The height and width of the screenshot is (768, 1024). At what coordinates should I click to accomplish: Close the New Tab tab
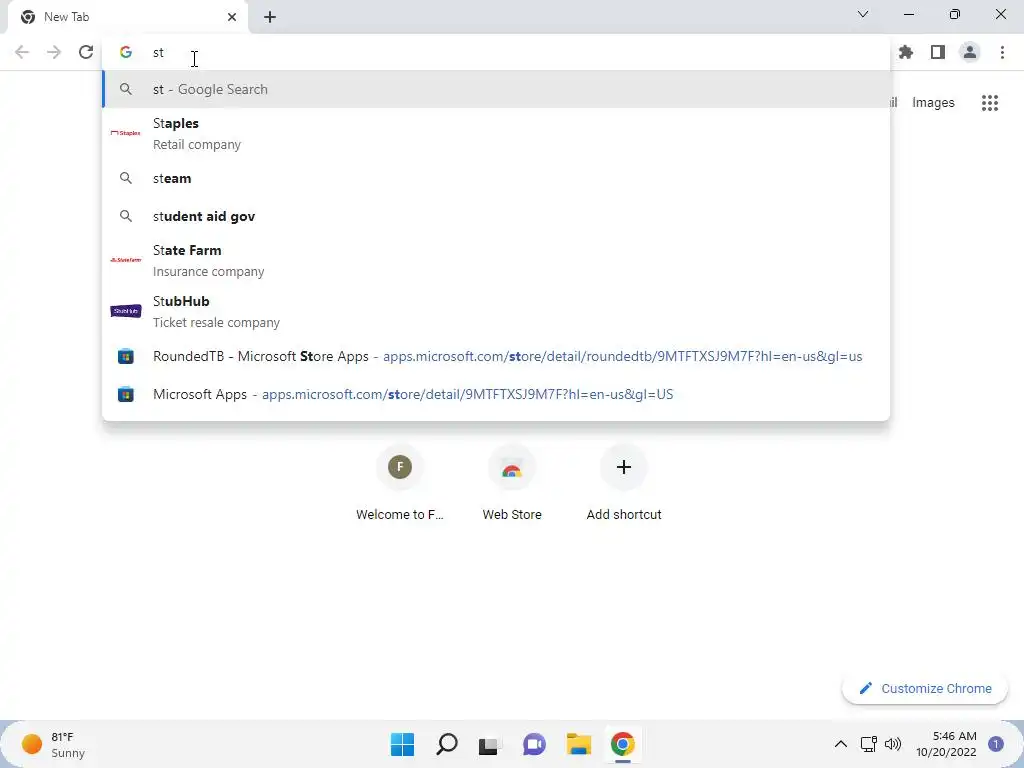click(x=232, y=17)
